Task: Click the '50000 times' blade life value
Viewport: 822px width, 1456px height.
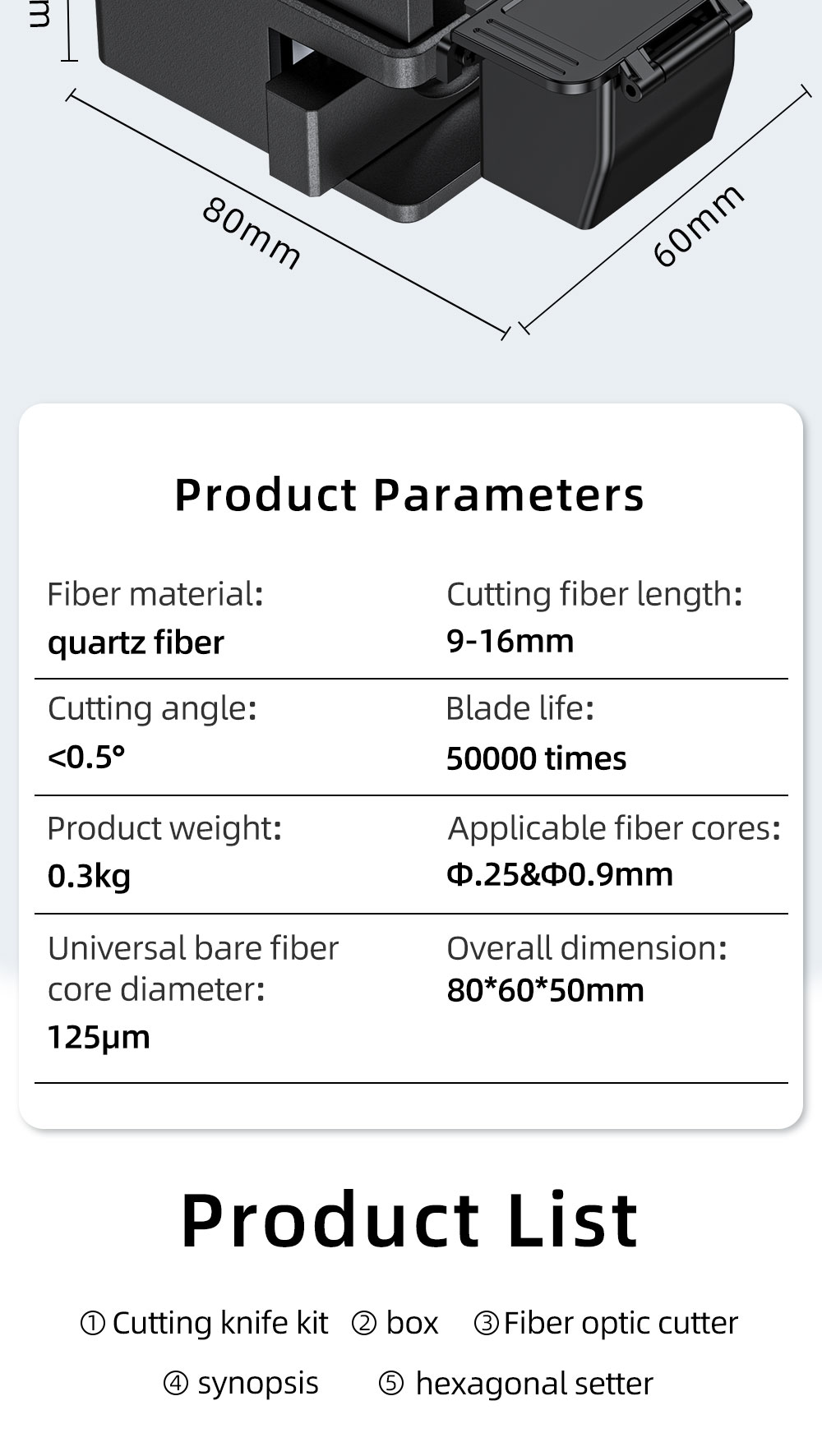Action: coord(536,758)
